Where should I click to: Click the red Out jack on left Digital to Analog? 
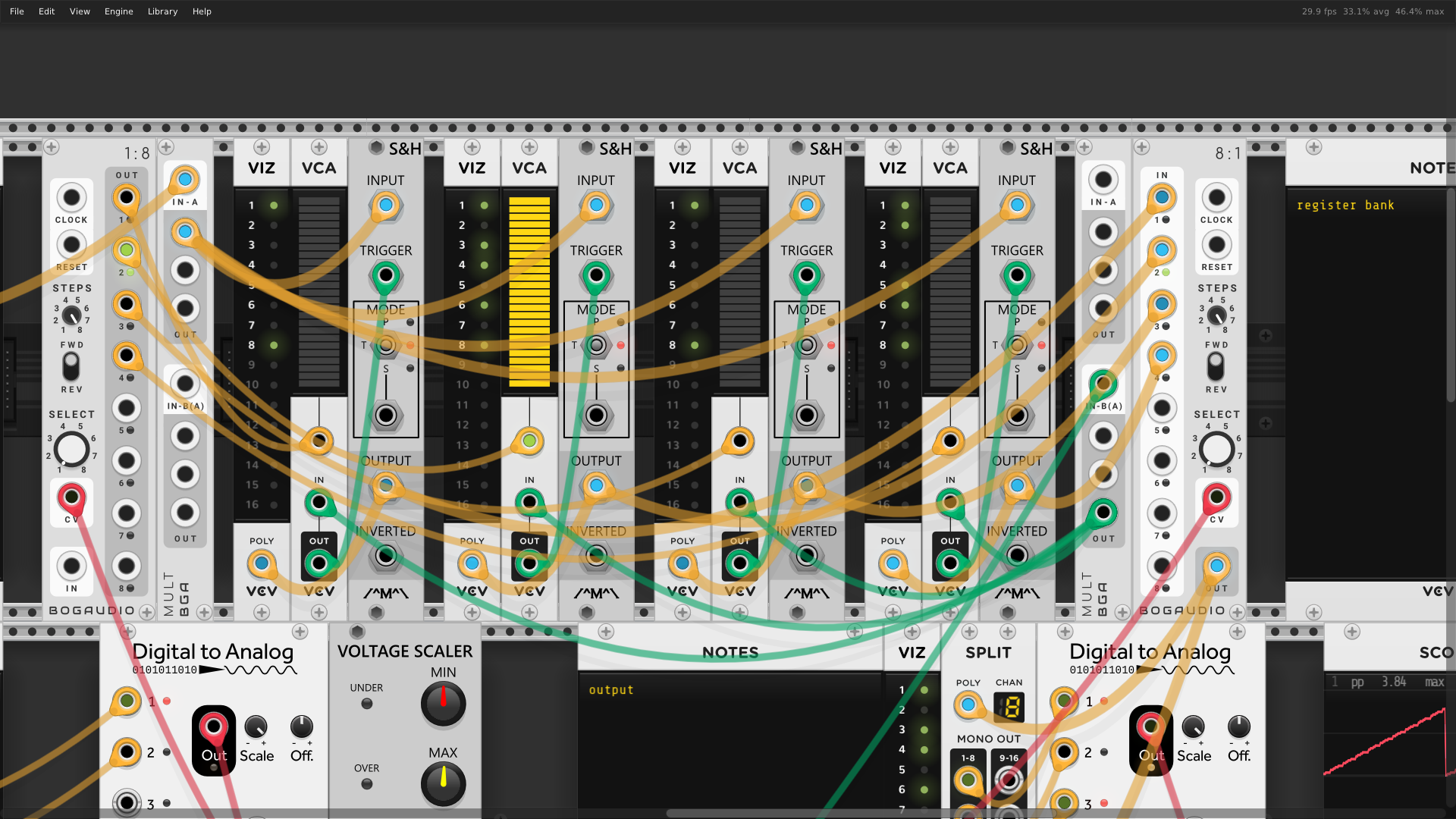(214, 727)
